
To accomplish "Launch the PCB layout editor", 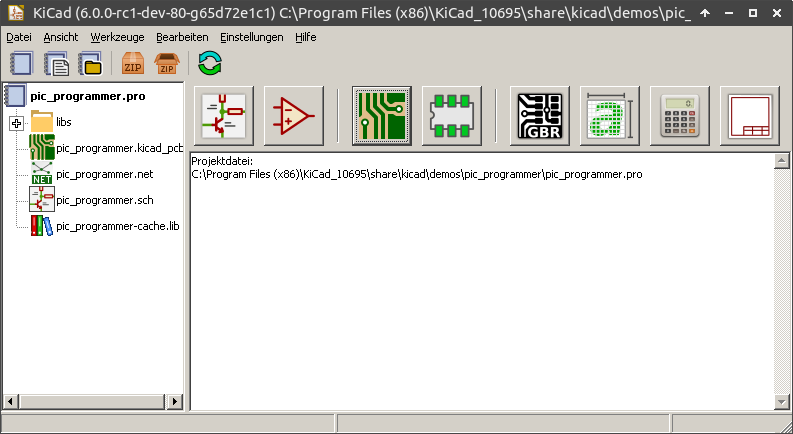I will tap(382, 116).
